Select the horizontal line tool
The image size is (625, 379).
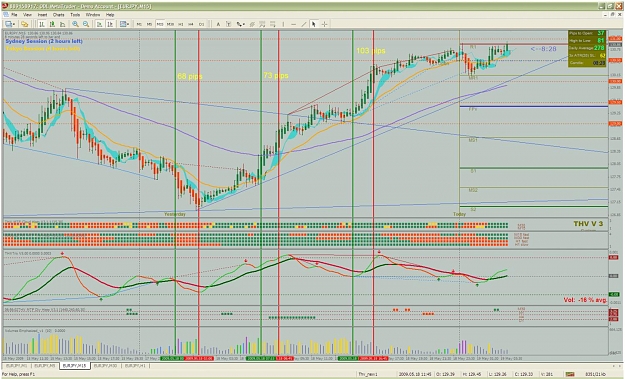293,24
